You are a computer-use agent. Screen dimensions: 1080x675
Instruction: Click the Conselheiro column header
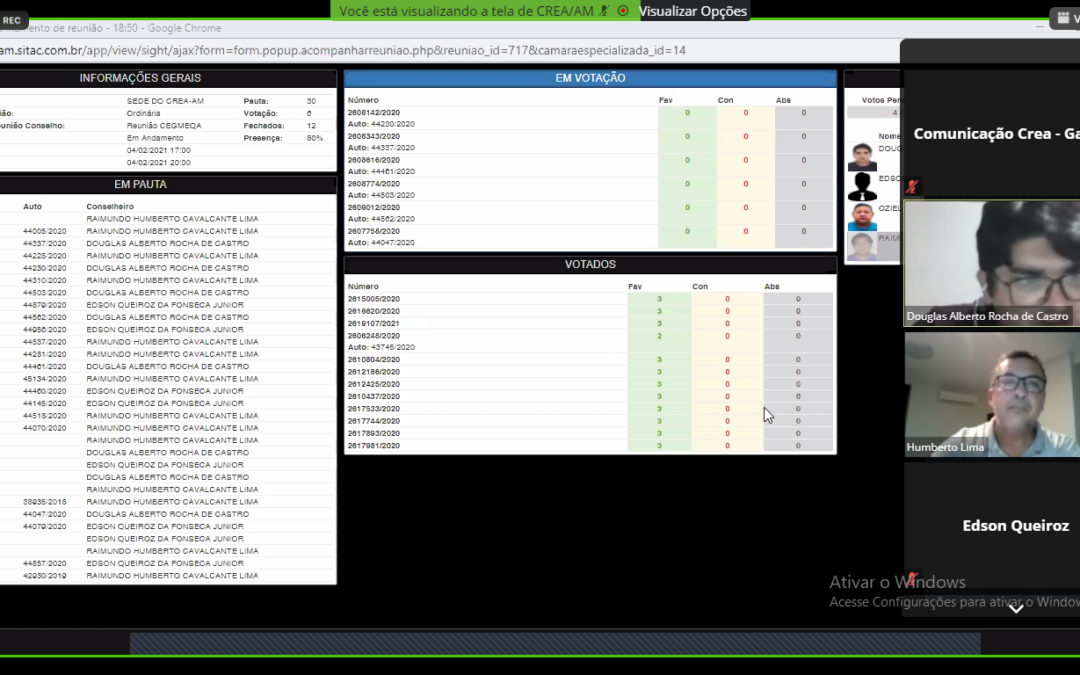(x=110, y=207)
